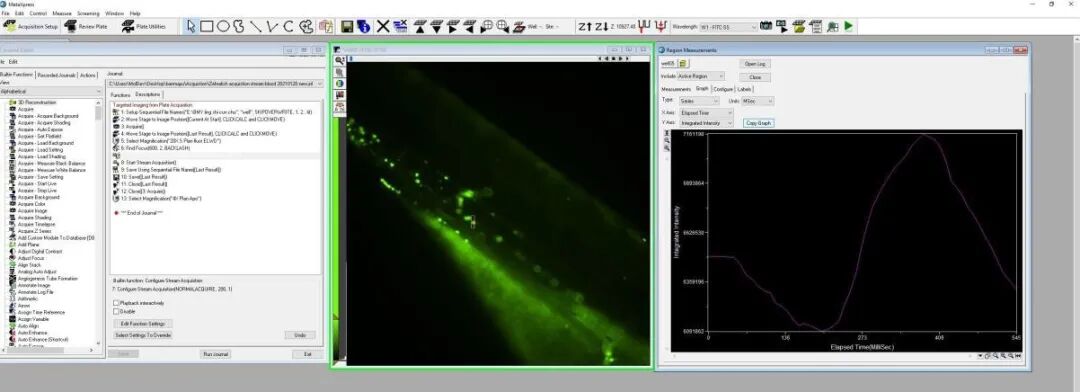This screenshot has height=392, width=1080.
Task: Open the Units MSec dropdown
Action: tap(758, 101)
